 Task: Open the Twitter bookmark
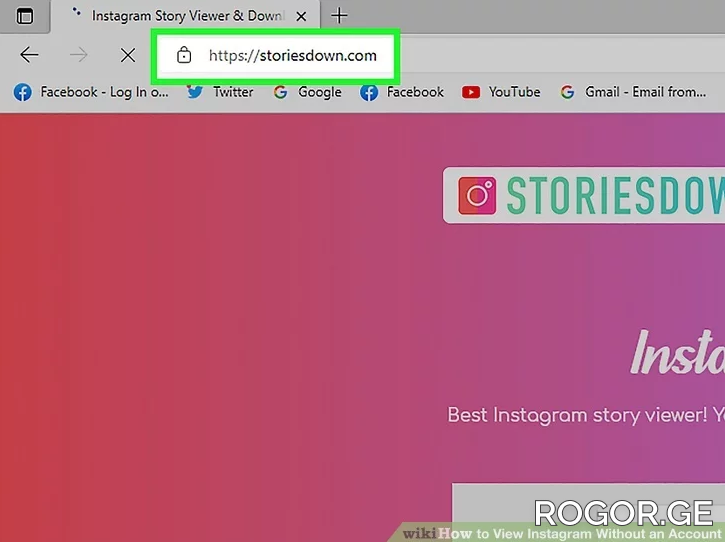pos(221,92)
